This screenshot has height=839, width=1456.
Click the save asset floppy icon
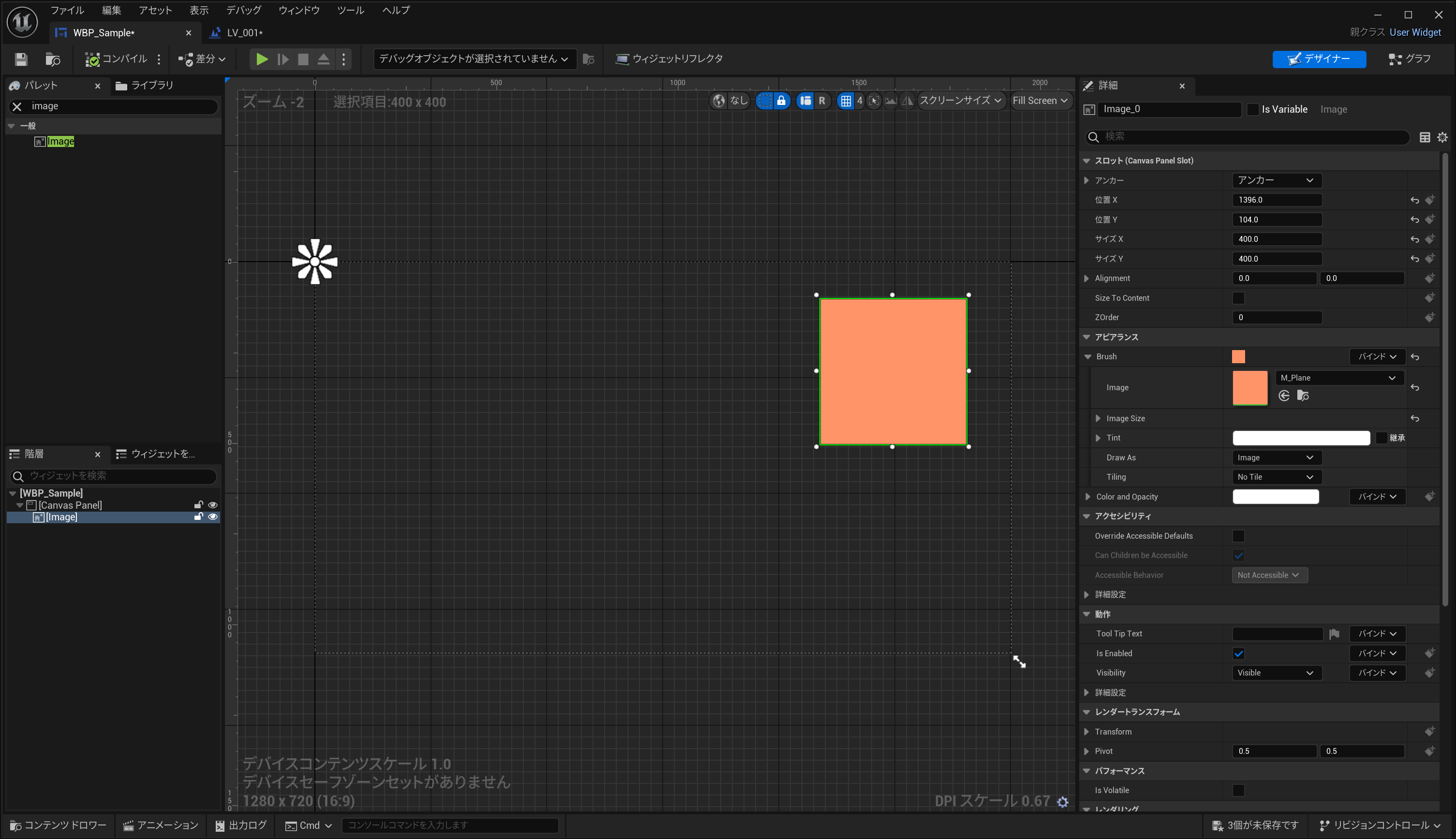21,59
